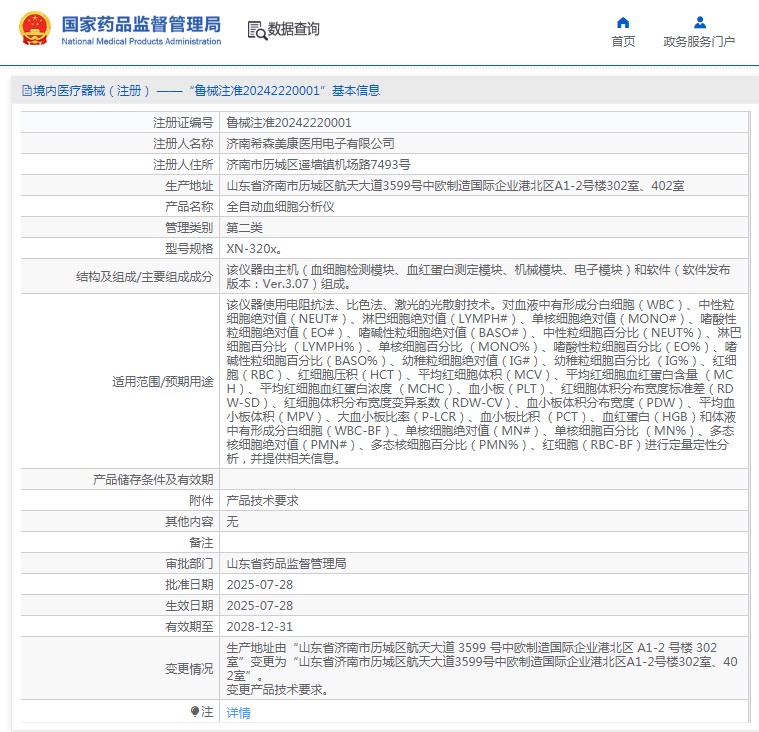Click the 其他内容 row label
The image size is (759, 732).
[189, 521]
